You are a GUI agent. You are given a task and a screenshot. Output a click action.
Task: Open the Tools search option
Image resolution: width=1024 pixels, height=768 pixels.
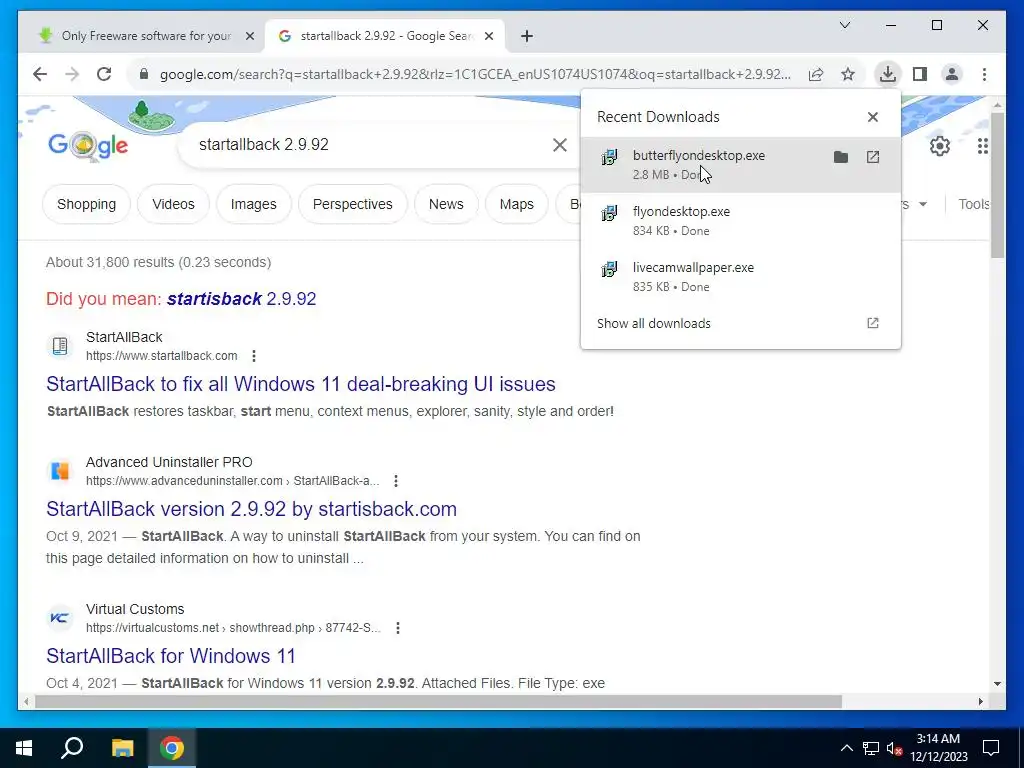(x=974, y=204)
